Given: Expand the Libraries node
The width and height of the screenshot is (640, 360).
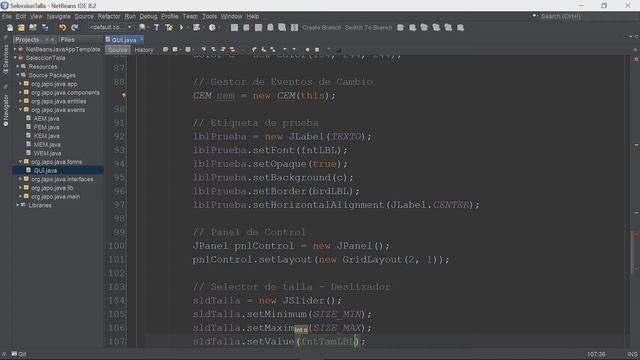Looking at the screenshot, I should tap(18, 205).
